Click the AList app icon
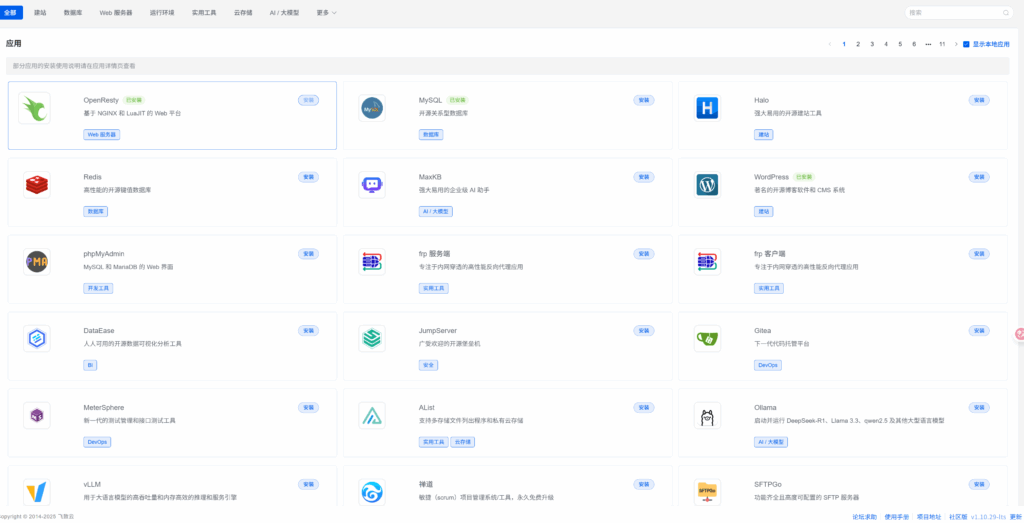This screenshot has height=523, width=1024. click(x=372, y=415)
